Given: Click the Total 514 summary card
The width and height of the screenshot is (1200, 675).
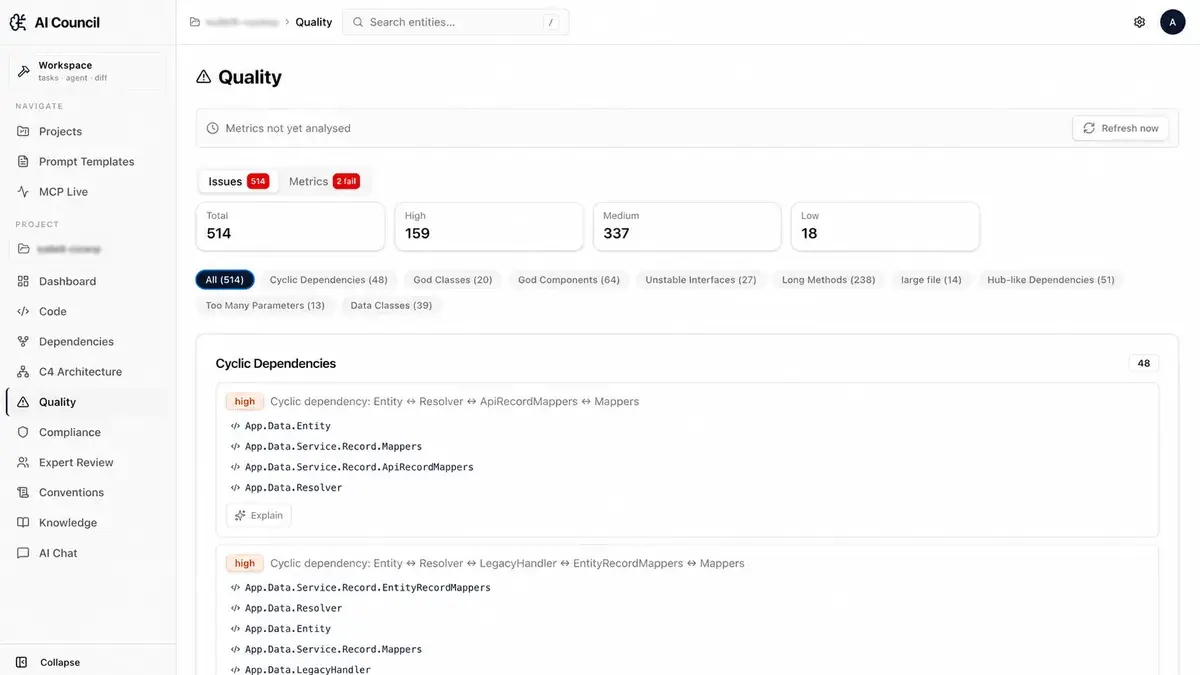Looking at the screenshot, I should [290, 226].
